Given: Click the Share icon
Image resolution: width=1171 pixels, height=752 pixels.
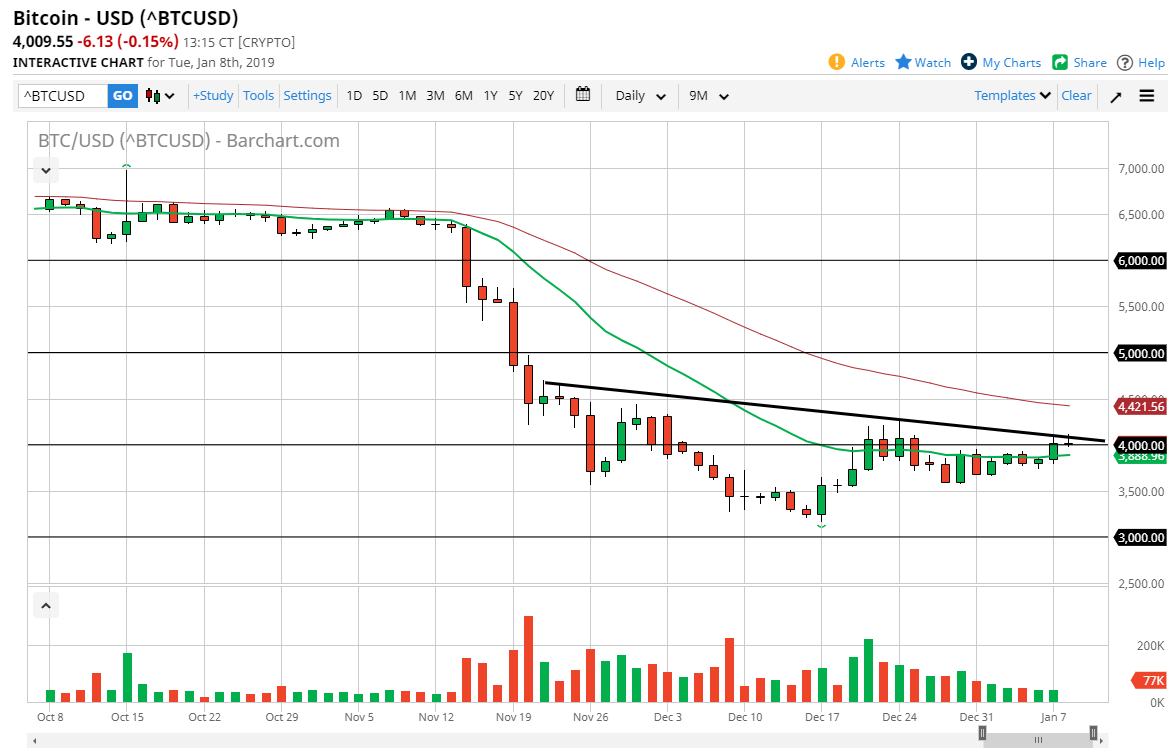Looking at the screenshot, I should (1060, 62).
